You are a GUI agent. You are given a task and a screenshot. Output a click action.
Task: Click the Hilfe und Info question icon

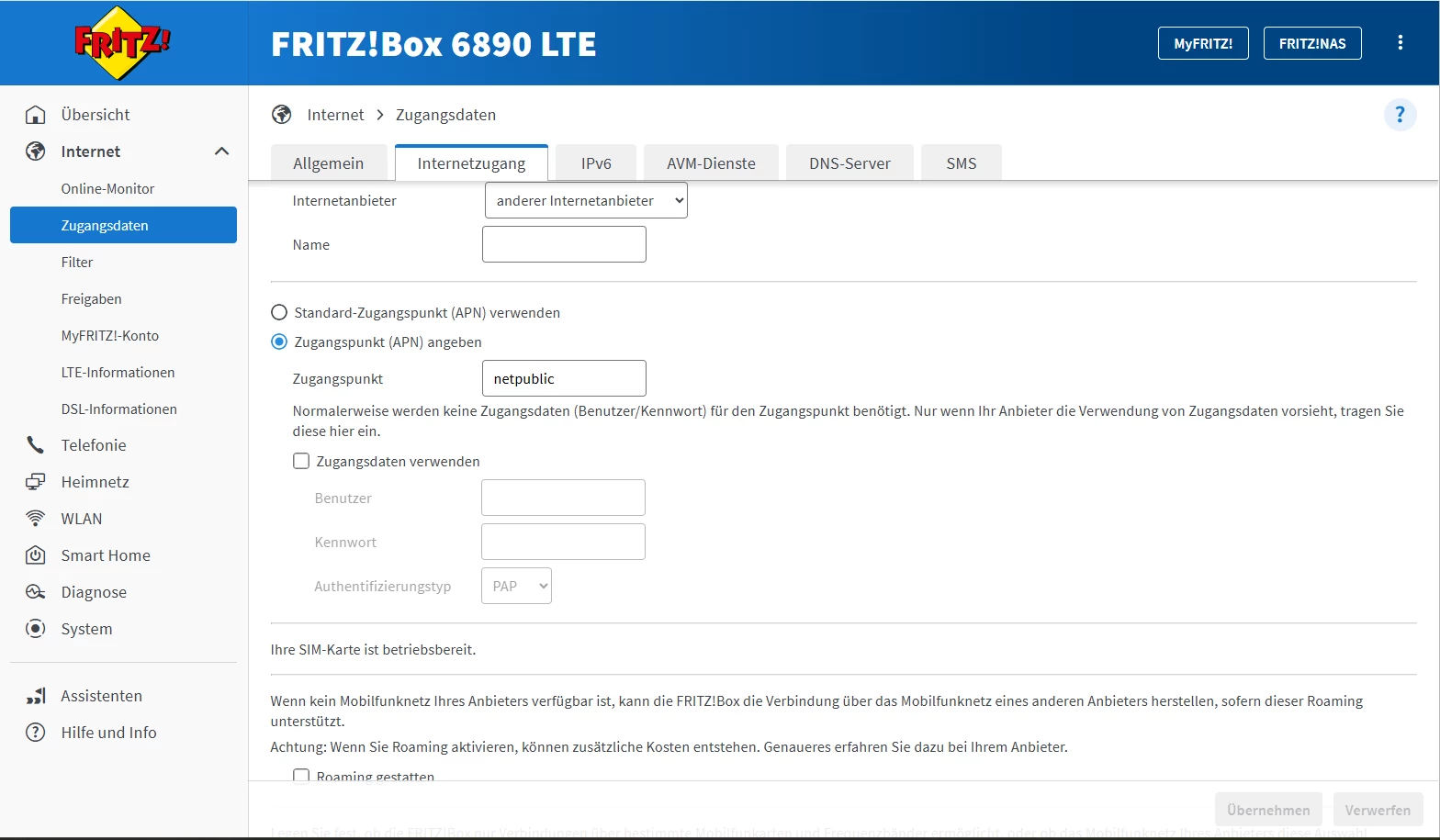[36, 733]
